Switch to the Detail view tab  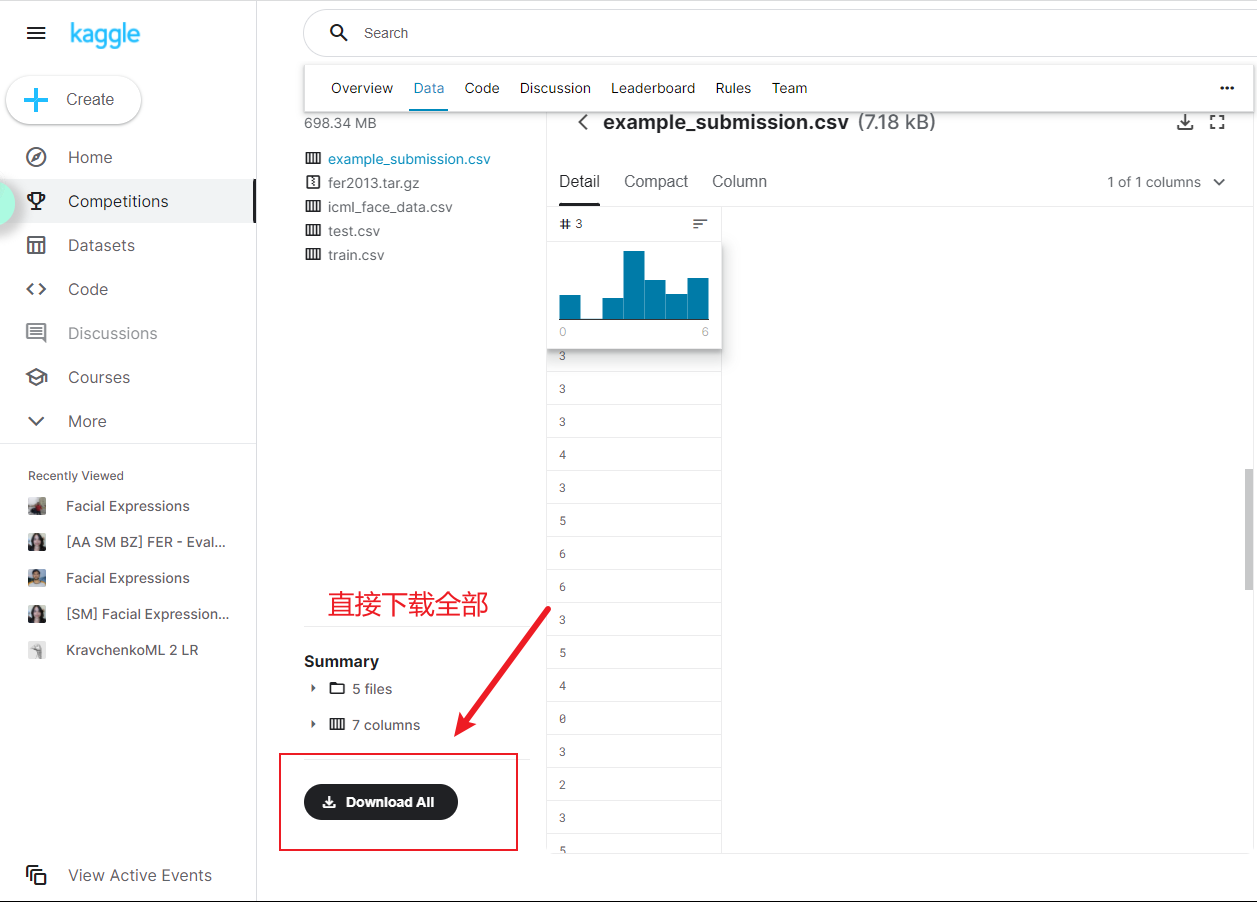(x=579, y=182)
